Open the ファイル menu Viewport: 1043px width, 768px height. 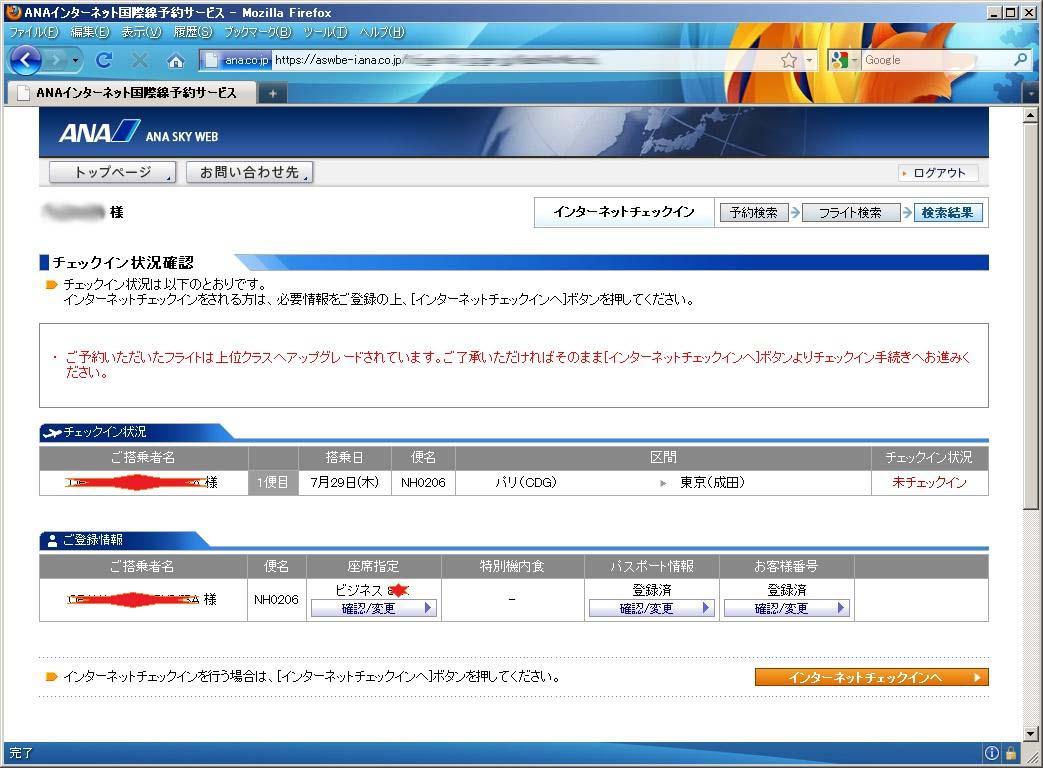pos(33,32)
